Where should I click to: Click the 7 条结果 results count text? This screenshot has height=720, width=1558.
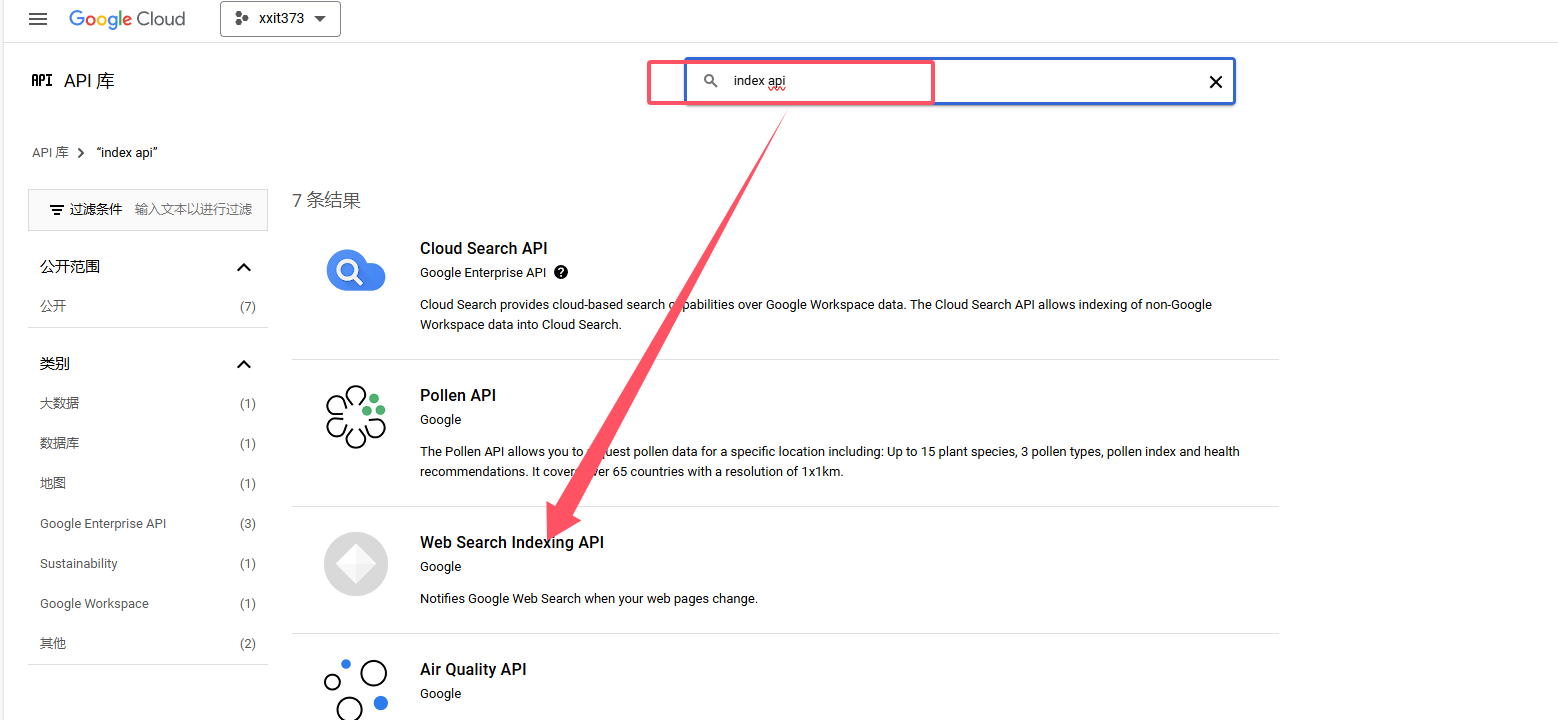tap(326, 200)
